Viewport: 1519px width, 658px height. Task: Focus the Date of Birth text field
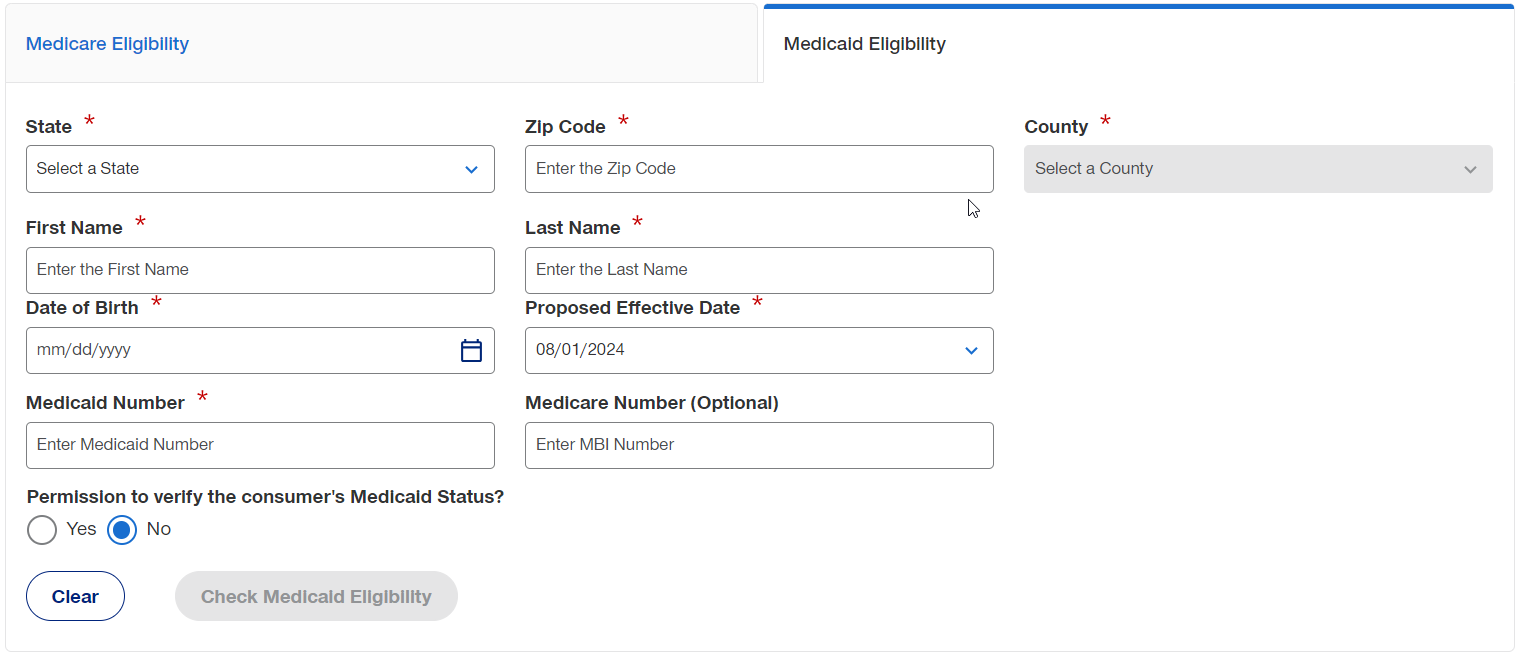pyautogui.click(x=240, y=350)
